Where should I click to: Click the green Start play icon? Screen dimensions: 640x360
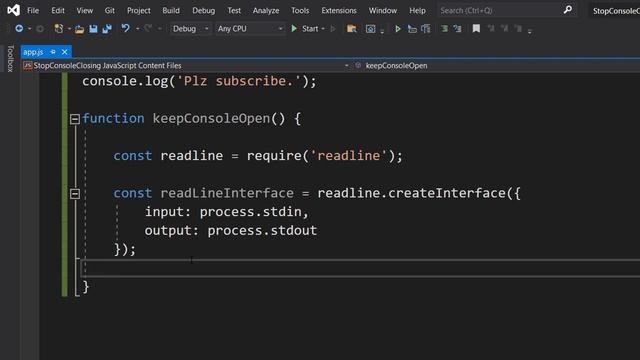(294, 29)
